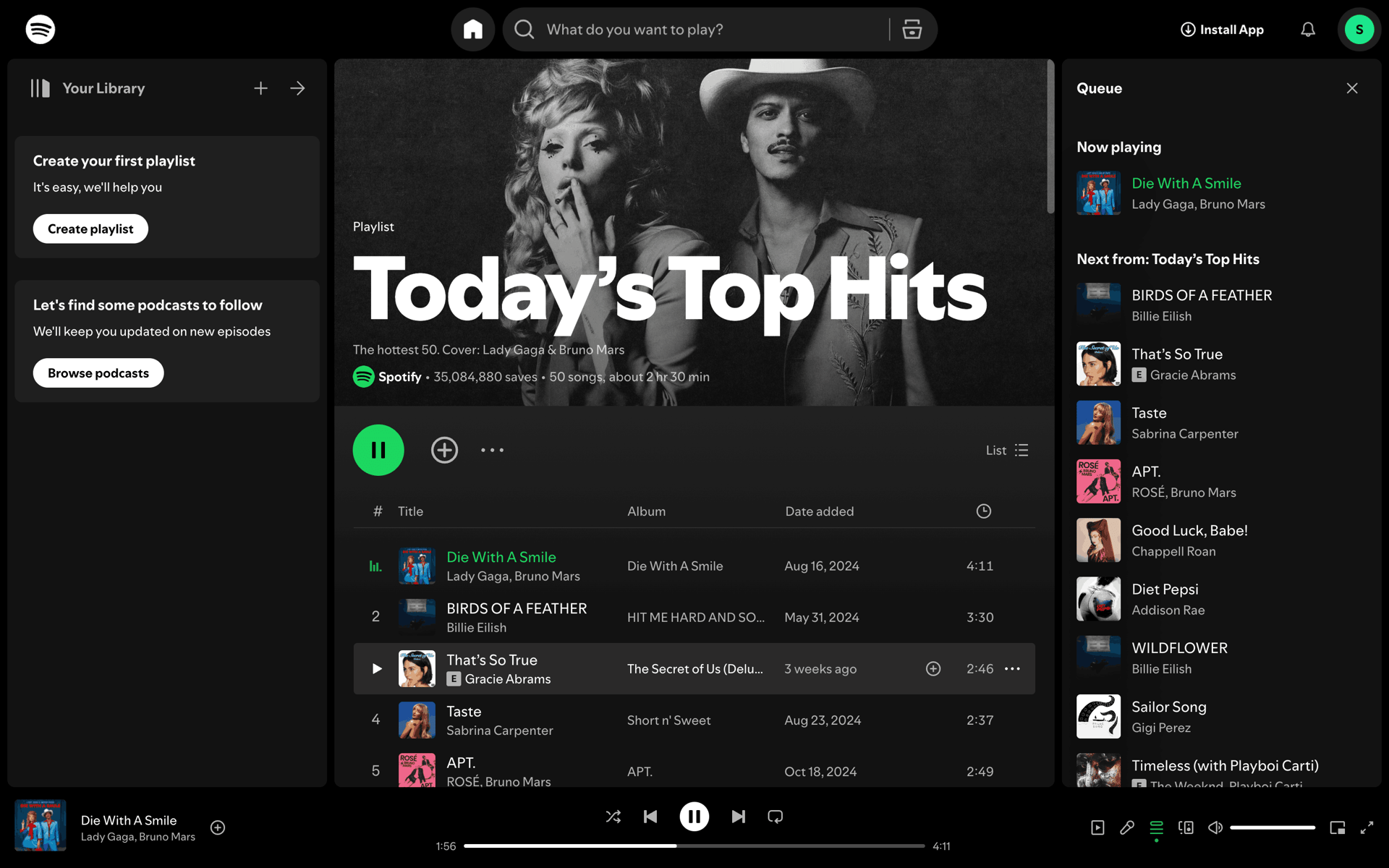The image size is (1389, 868).
Task: Adjust the volume slider
Action: click(1273, 827)
